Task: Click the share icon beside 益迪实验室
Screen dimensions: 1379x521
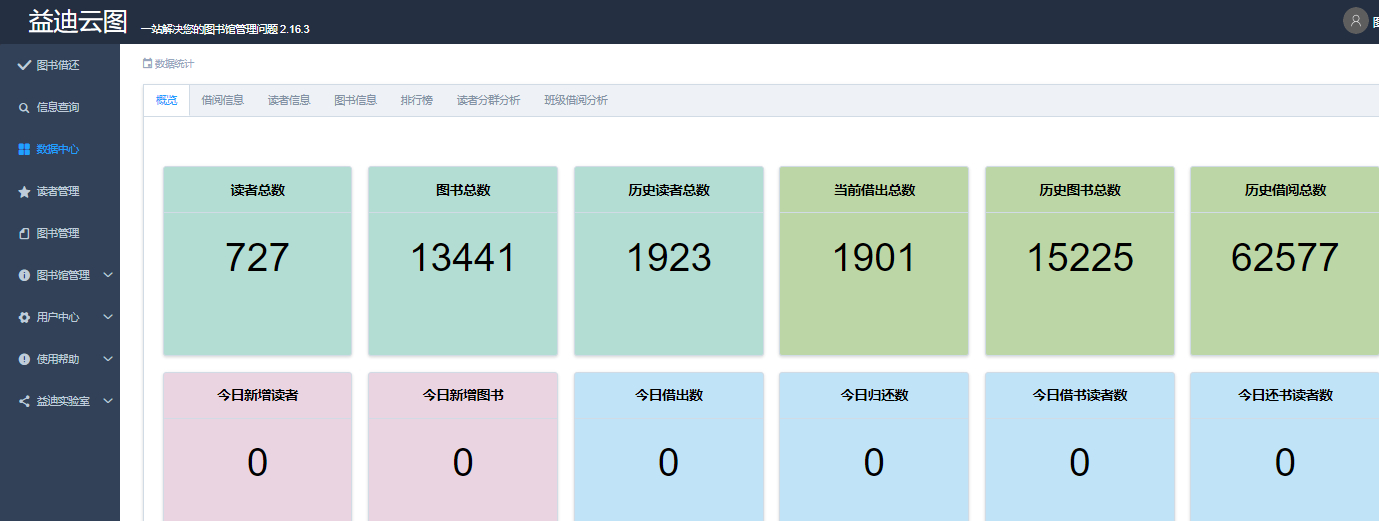Action: click(24, 401)
